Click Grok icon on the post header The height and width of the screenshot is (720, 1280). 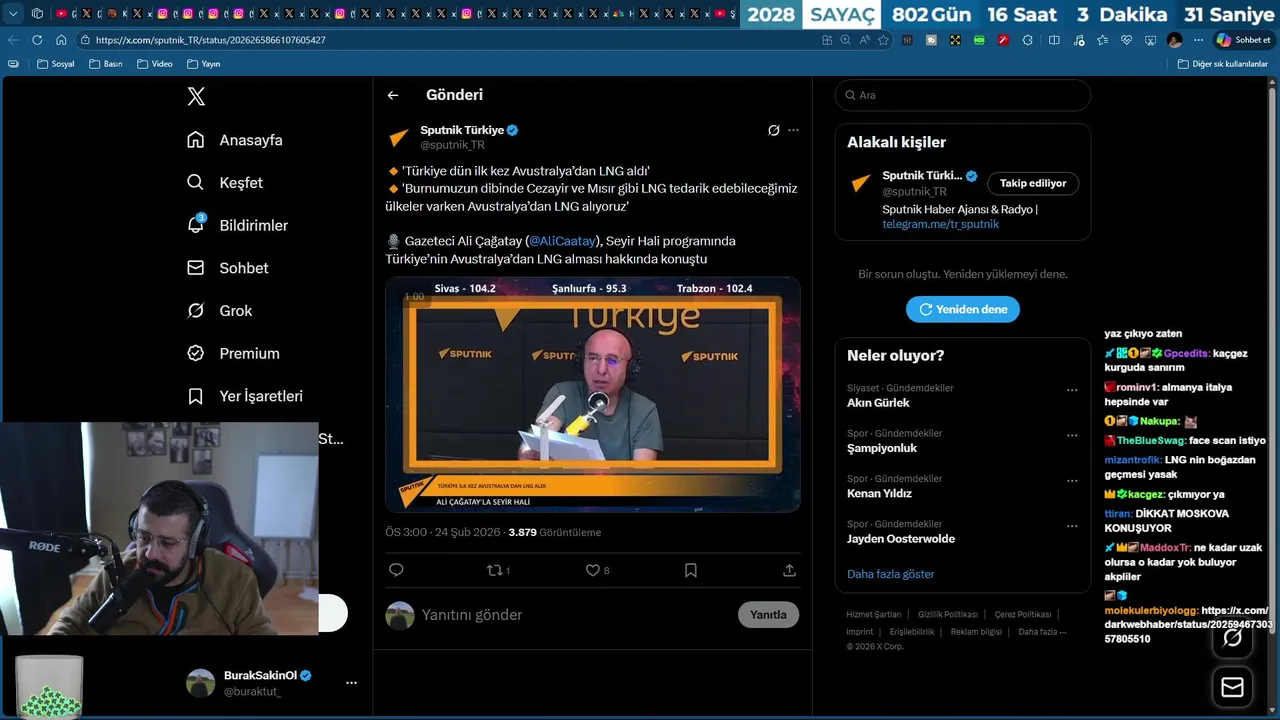point(773,130)
